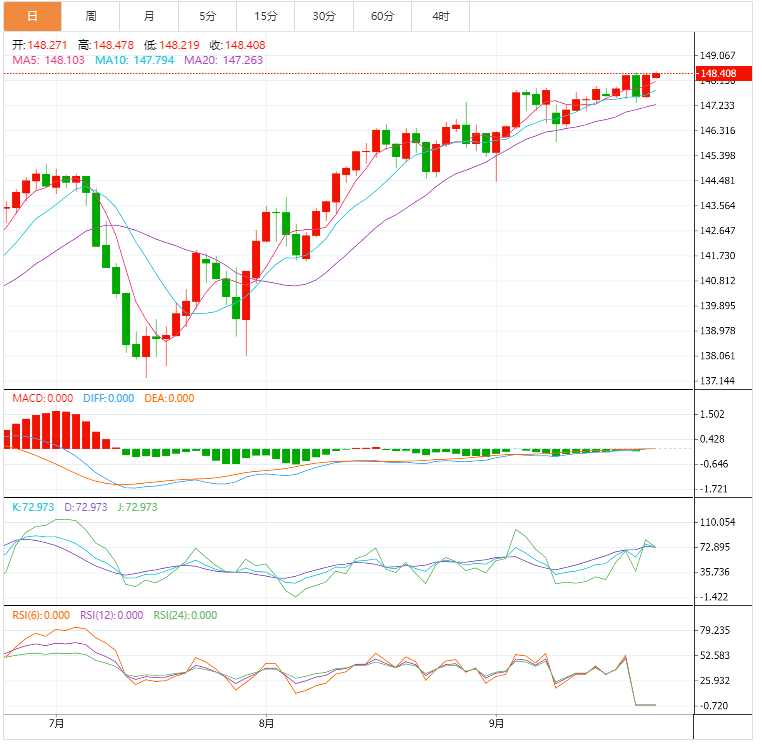Click the black current price tag on the axis
The image size is (762, 745).
719,74
